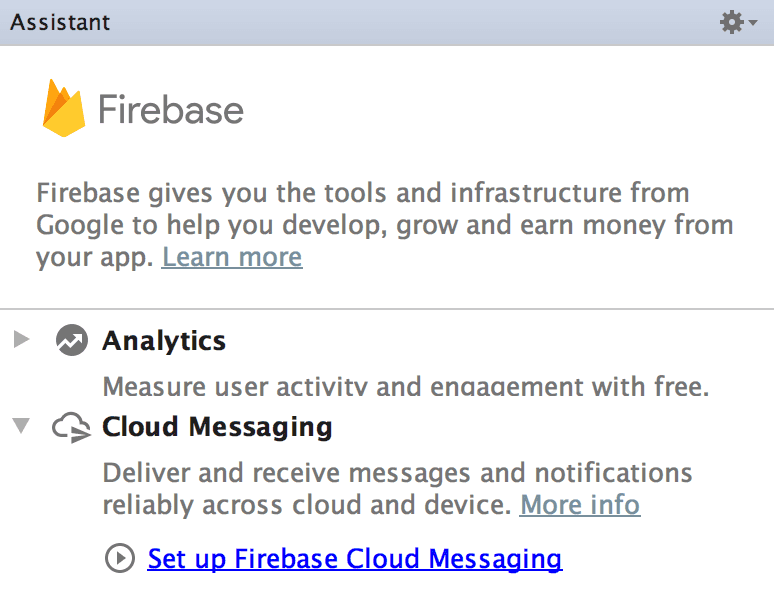774x612 pixels.
Task: Open the More info link
Action: pyautogui.click(x=580, y=505)
